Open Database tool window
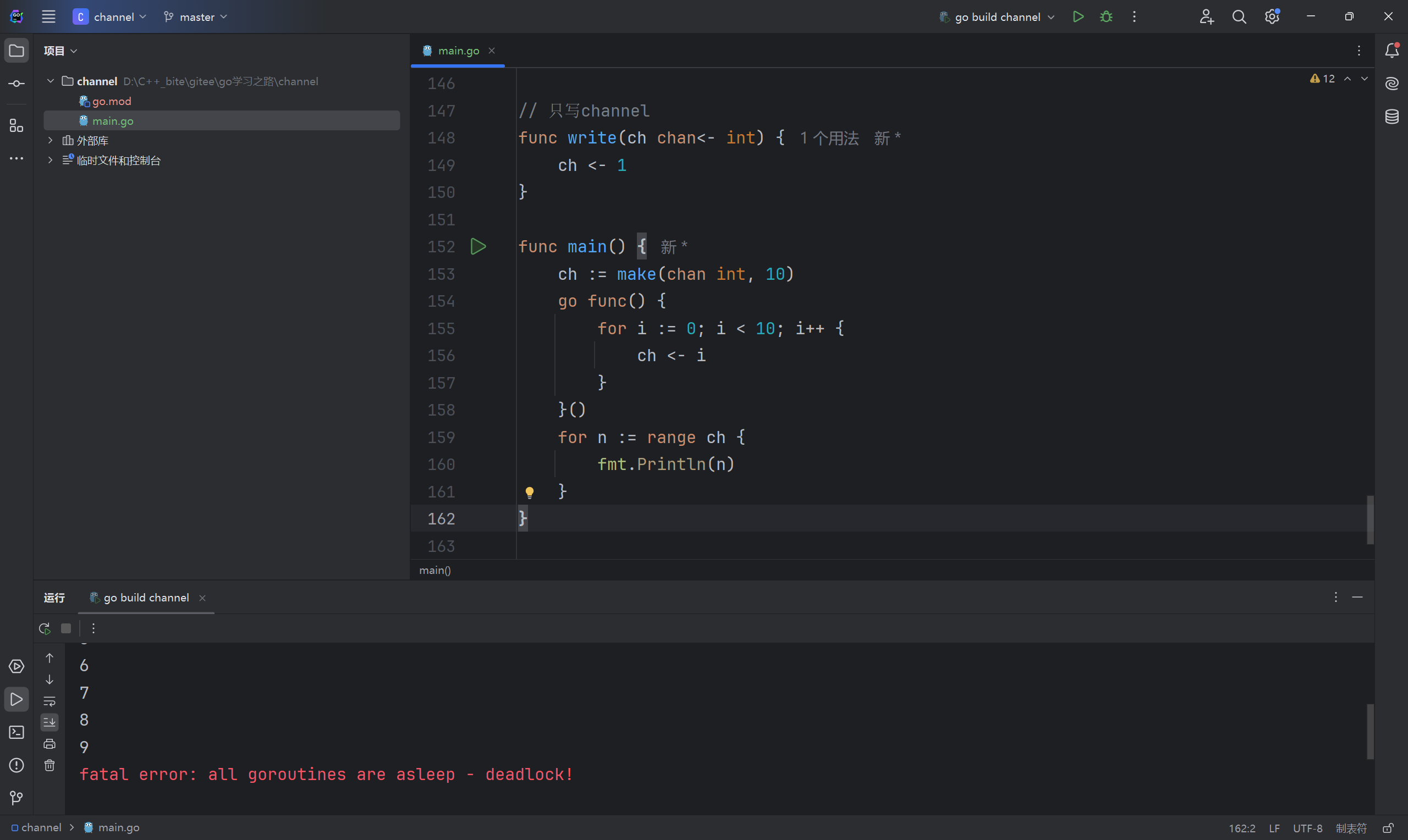1408x840 pixels. point(1391,117)
